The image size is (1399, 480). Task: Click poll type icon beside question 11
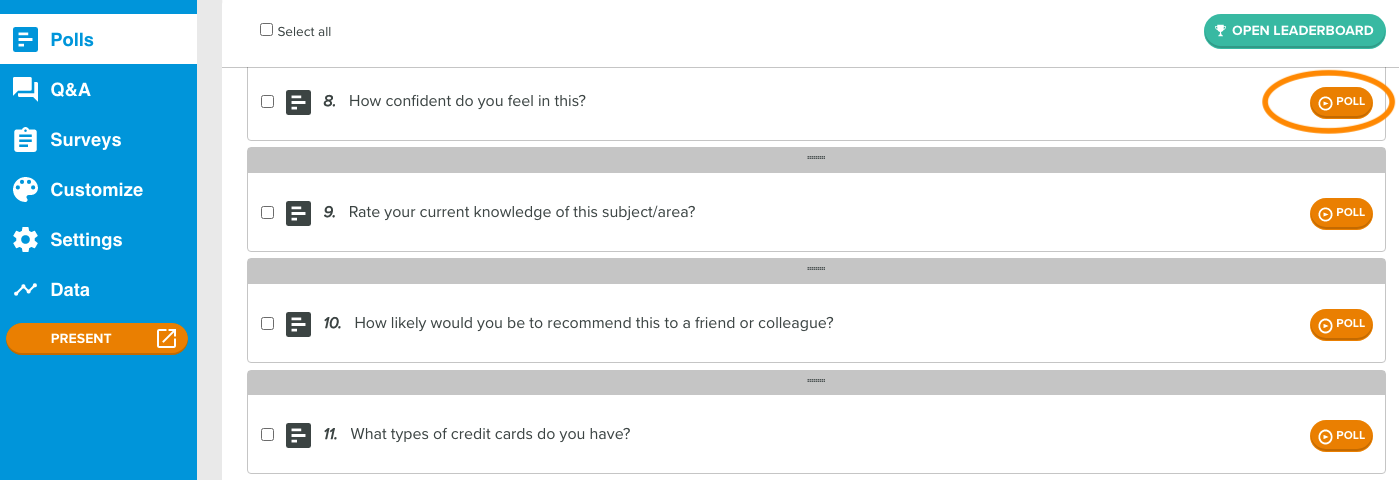(298, 435)
